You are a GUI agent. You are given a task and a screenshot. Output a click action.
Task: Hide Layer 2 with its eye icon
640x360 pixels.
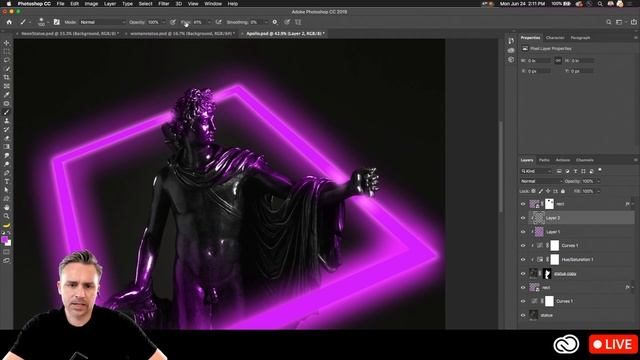tap(523, 218)
